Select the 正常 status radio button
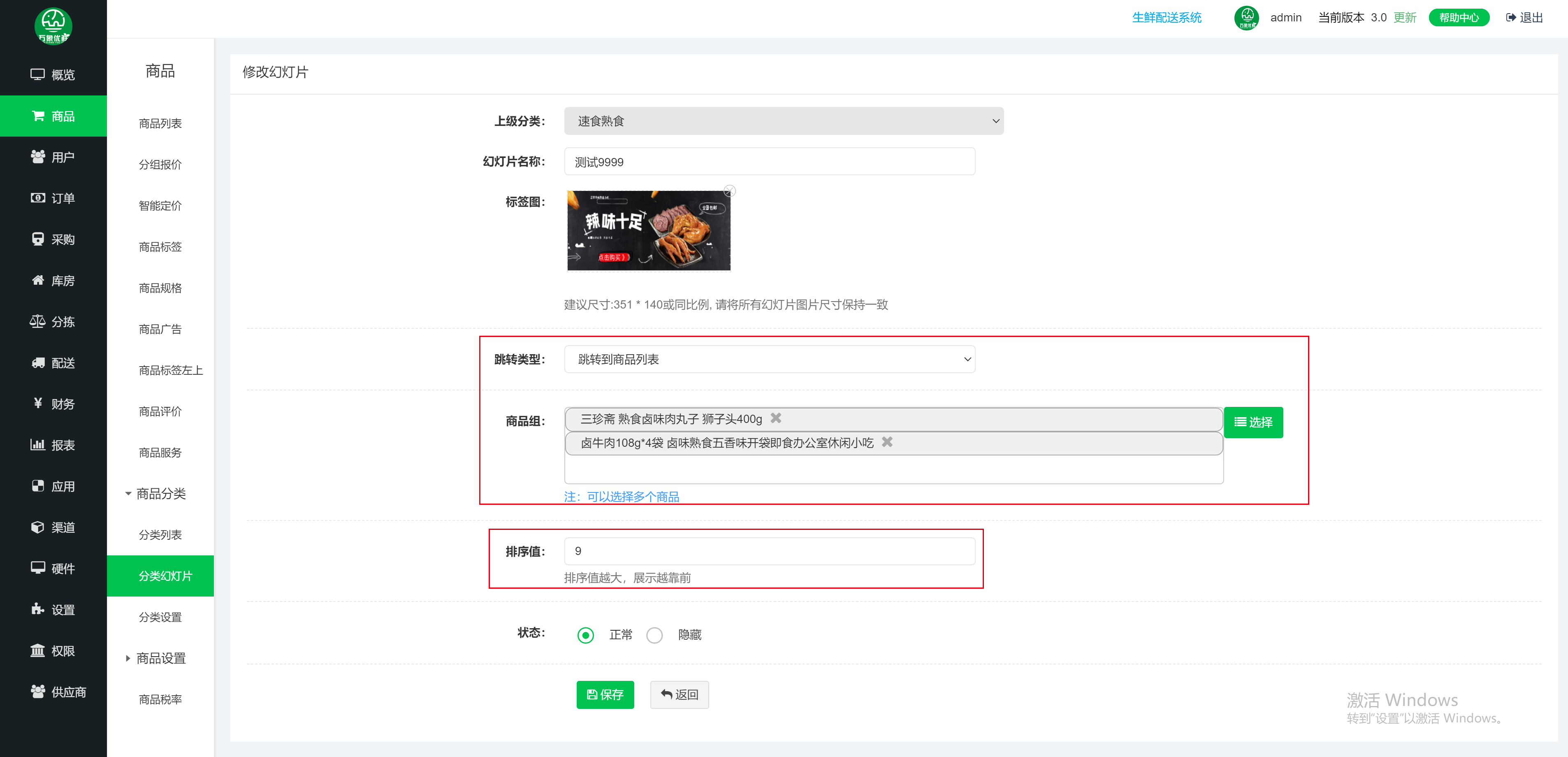This screenshot has width=1568, height=757. pyautogui.click(x=585, y=634)
